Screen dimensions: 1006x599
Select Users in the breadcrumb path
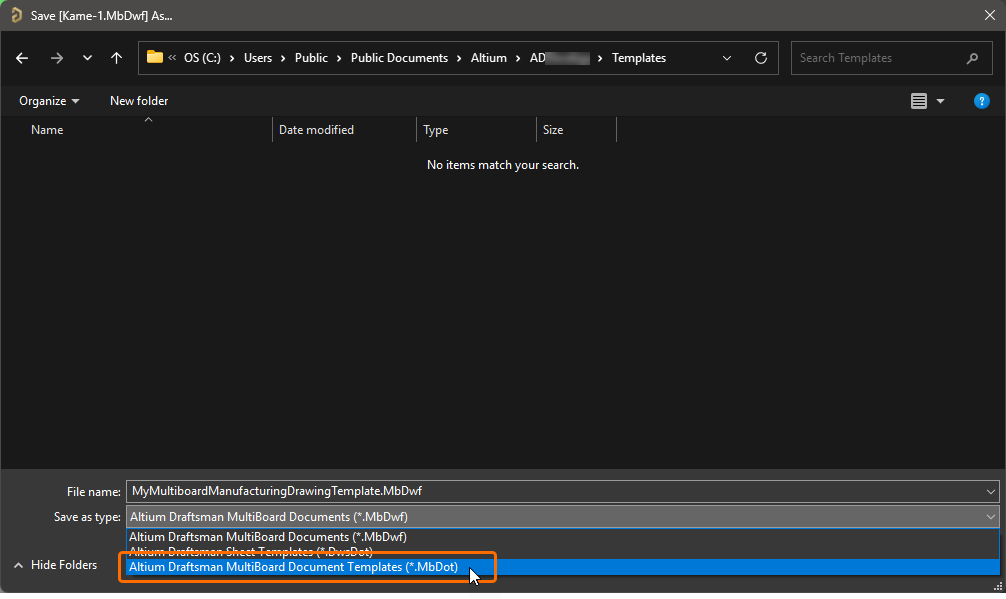point(258,58)
